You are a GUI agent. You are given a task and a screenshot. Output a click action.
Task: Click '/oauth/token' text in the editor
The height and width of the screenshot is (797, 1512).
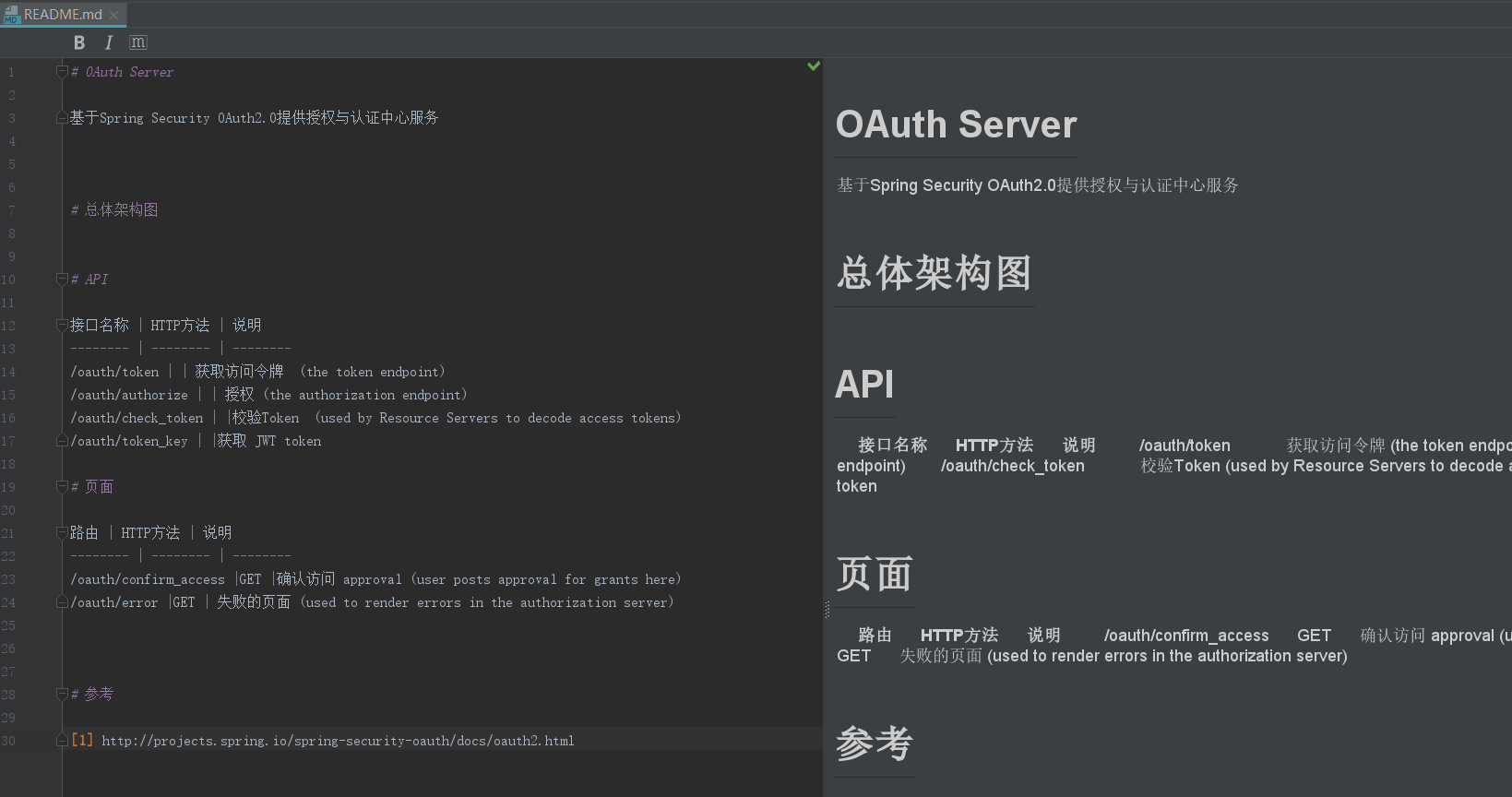click(114, 372)
